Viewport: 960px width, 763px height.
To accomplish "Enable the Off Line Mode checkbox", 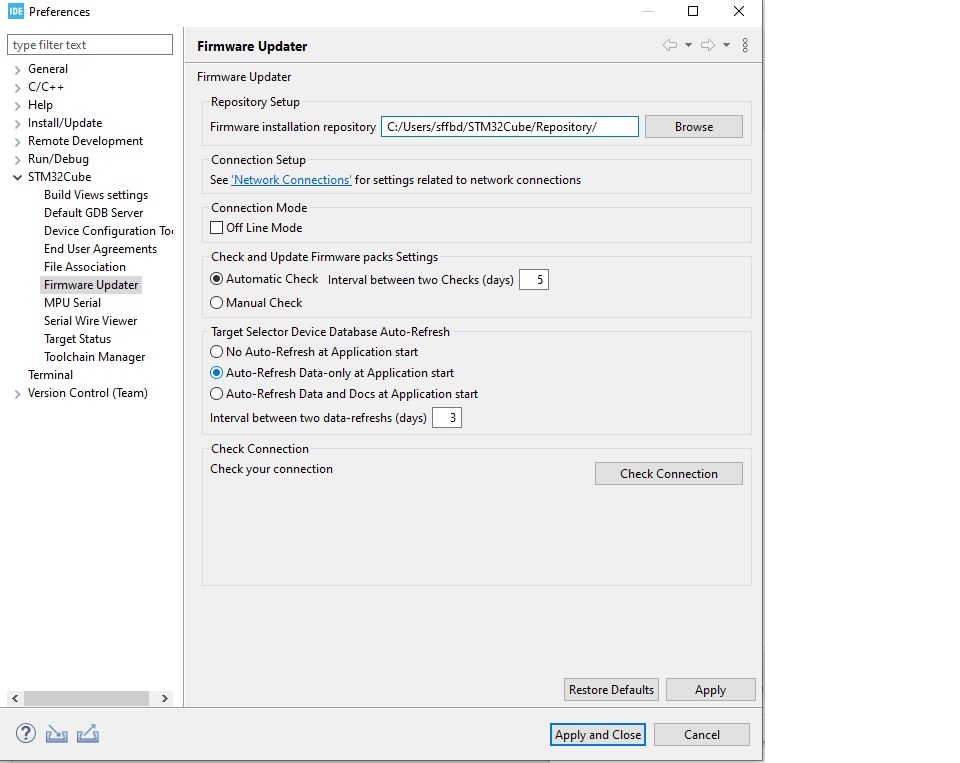I will [217, 228].
